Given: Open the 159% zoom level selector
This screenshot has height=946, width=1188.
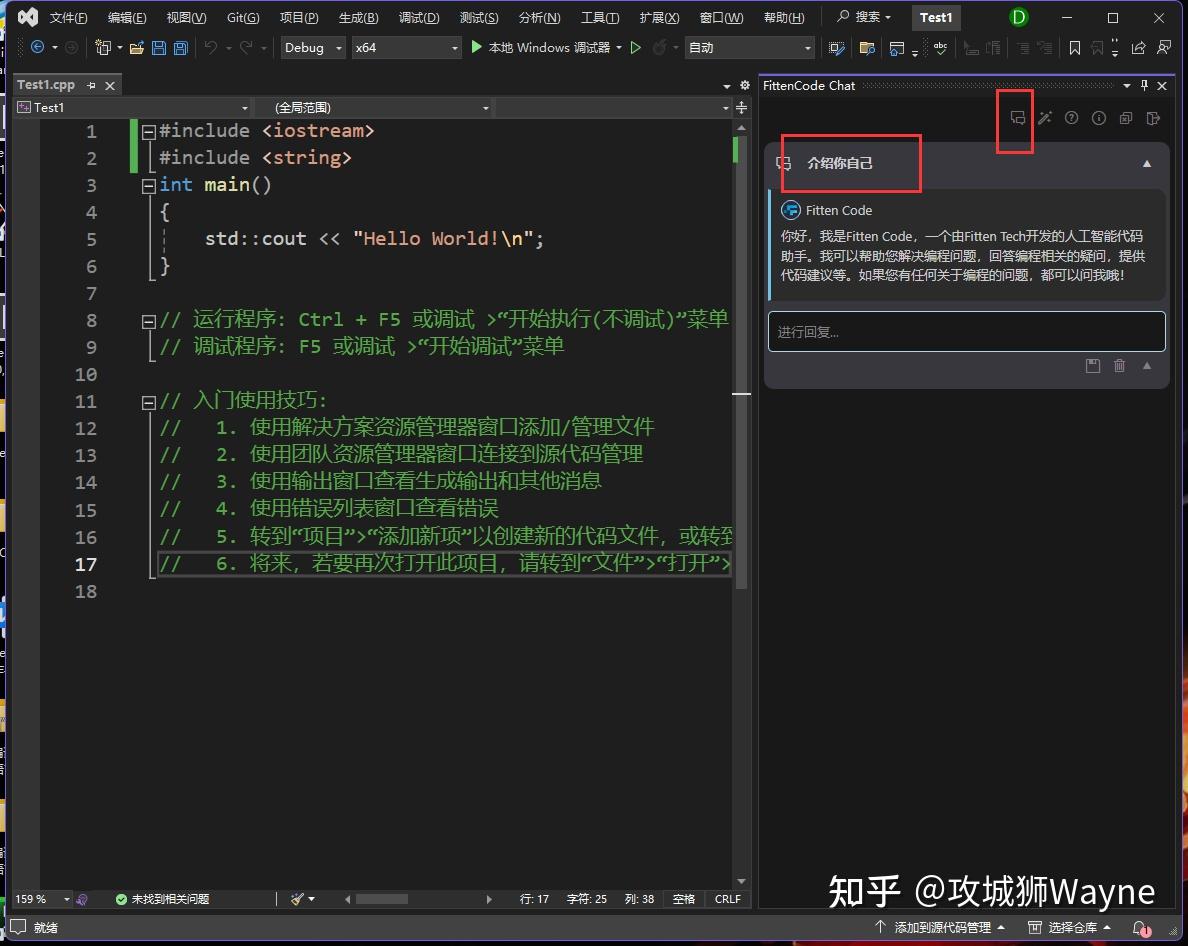Looking at the screenshot, I should coord(40,899).
